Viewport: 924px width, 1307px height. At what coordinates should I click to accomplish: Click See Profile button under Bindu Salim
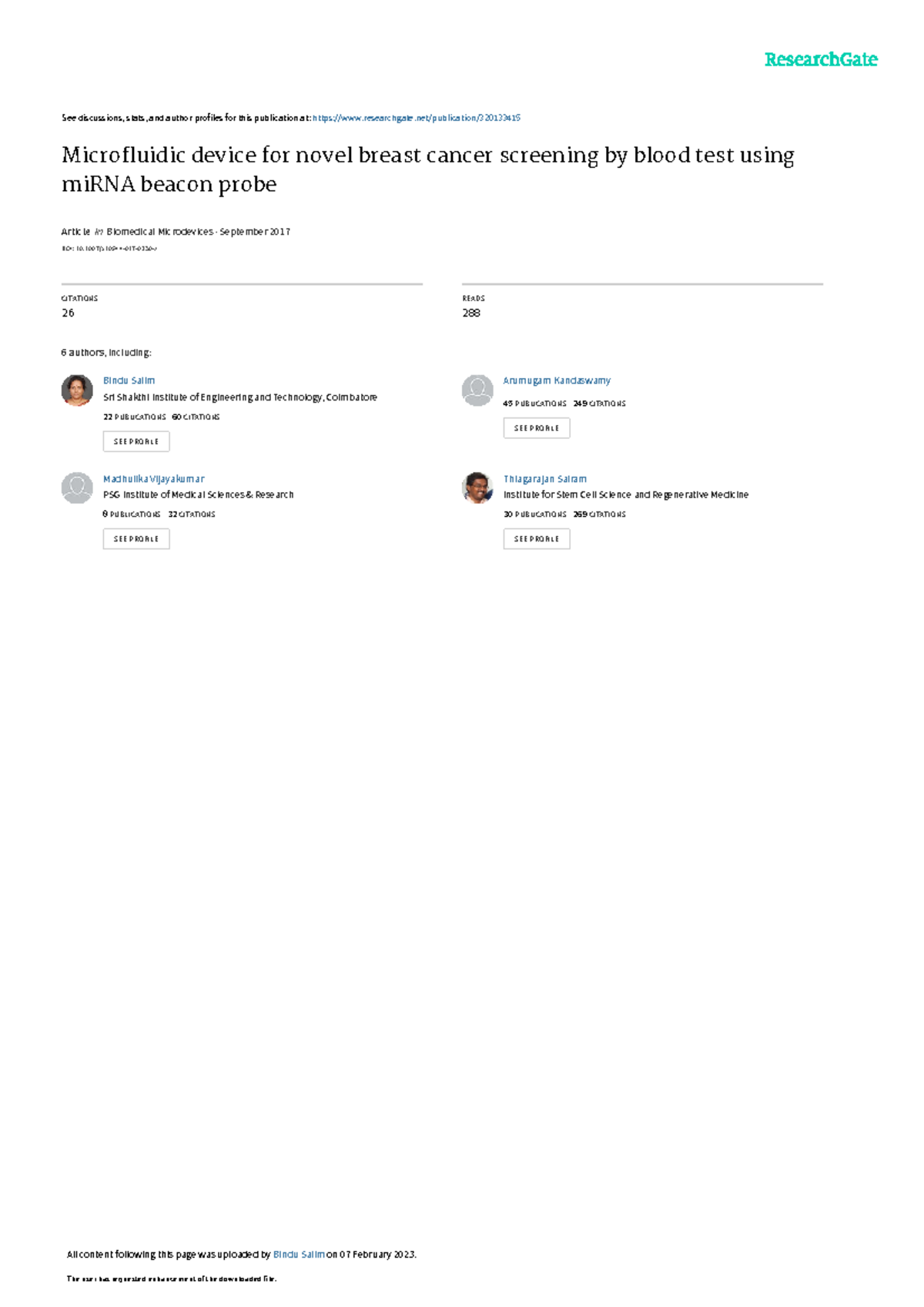click(136, 441)
